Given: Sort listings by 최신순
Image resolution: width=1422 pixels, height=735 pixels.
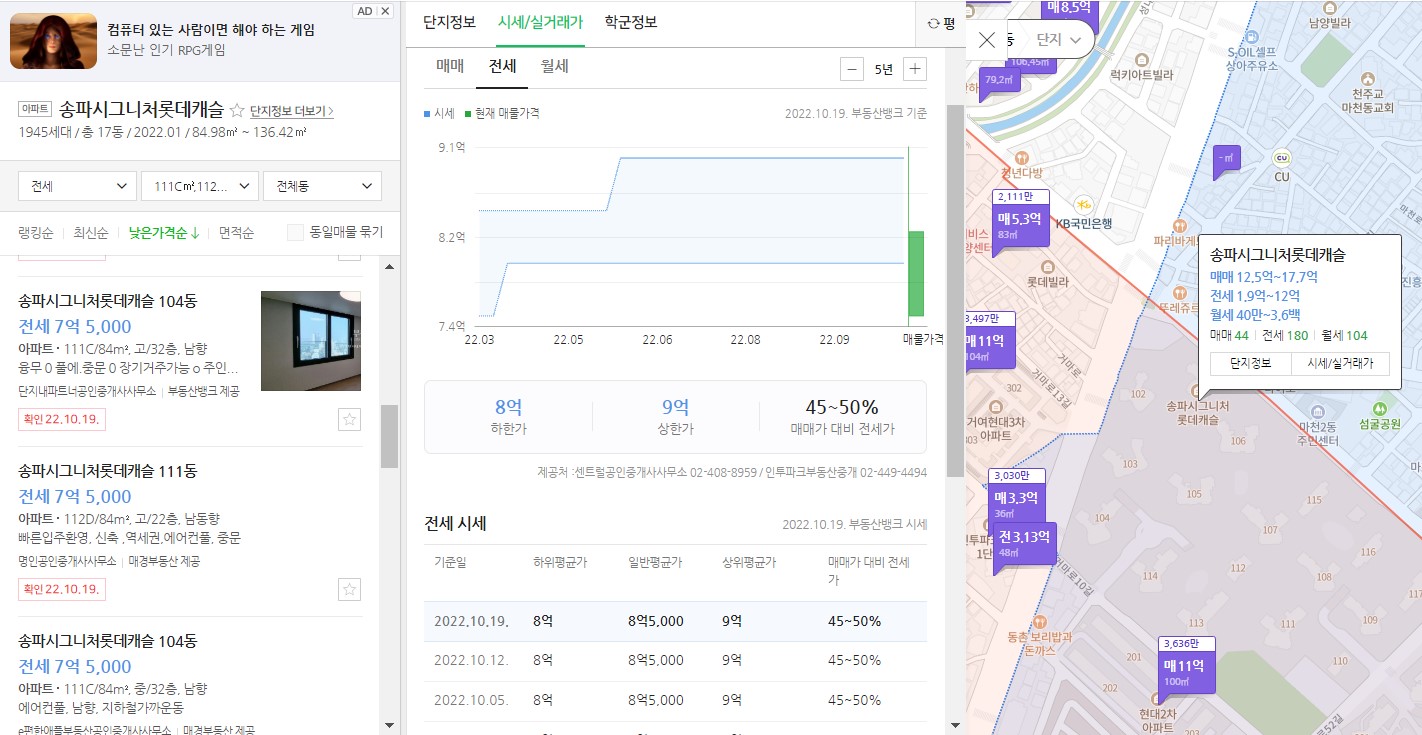Looking at the screenshot, I should coord(91,233).
